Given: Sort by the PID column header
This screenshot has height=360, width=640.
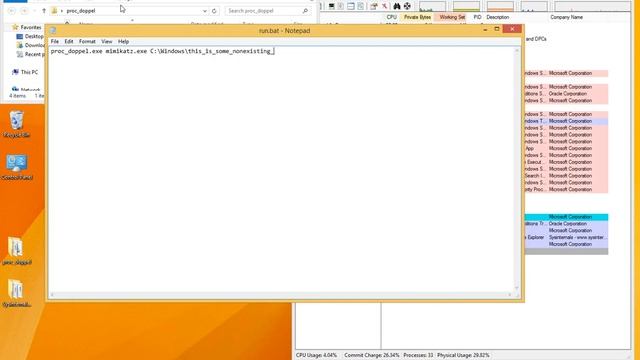Looking at the screenshot, I should 477,17.
